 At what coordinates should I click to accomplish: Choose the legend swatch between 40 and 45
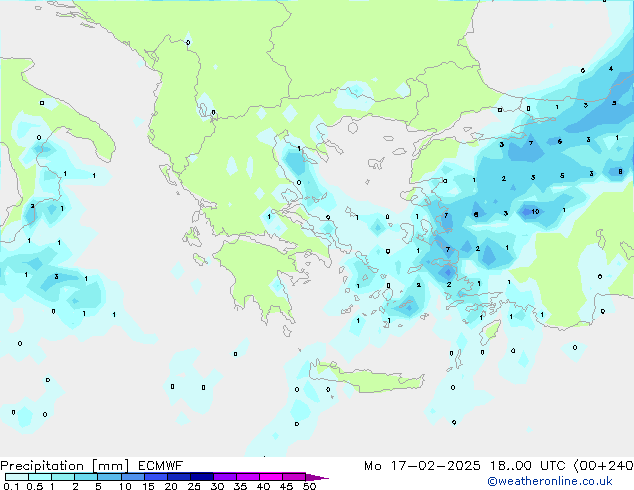click(273, 477)
